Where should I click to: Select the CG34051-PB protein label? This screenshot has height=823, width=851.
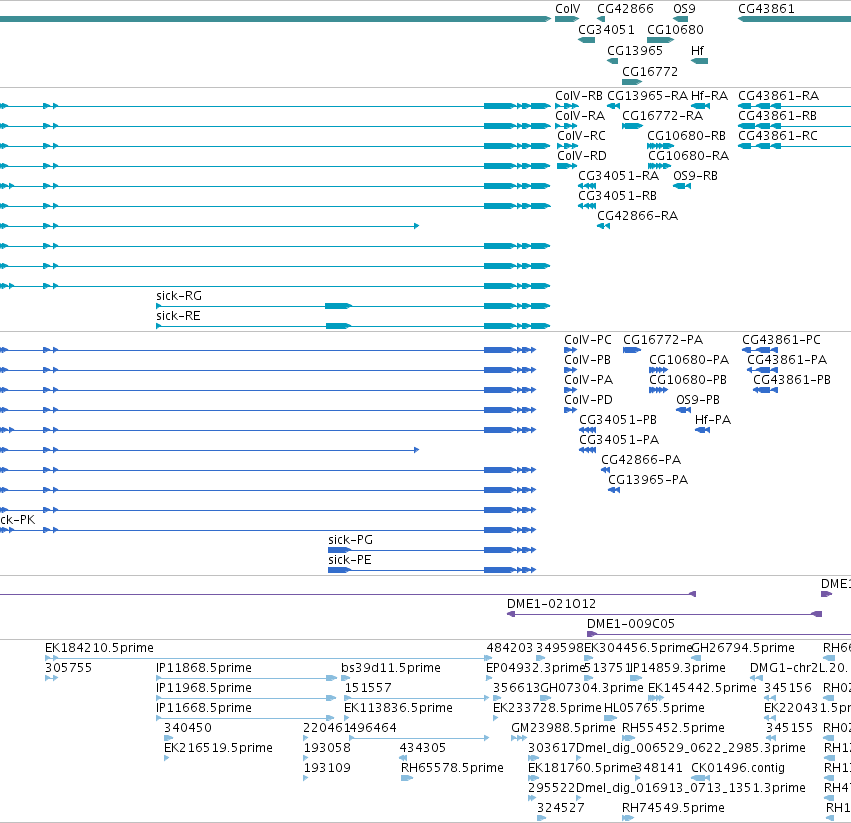pyautogui.click(x=618, y=420)
